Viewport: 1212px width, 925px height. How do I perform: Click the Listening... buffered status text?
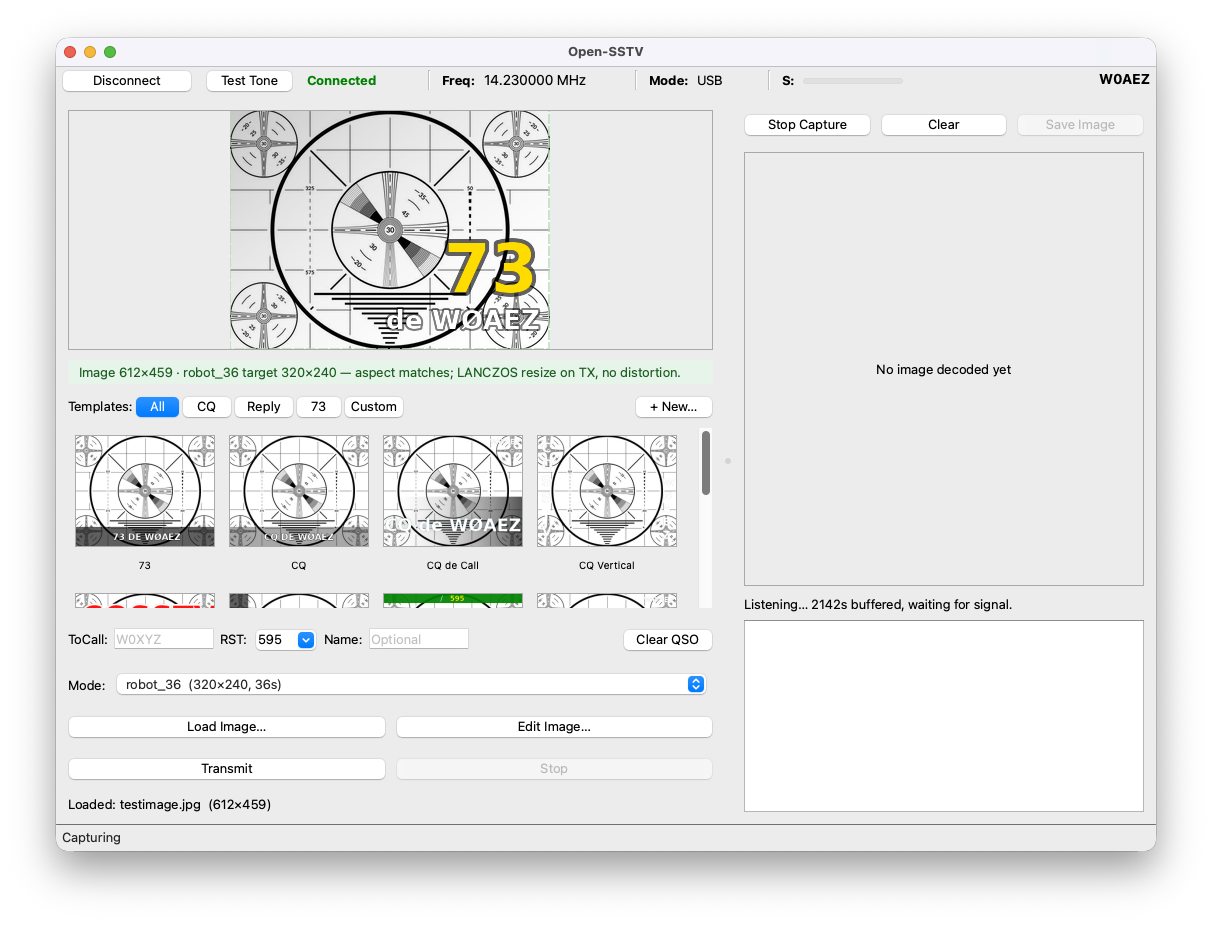(878, 605)
